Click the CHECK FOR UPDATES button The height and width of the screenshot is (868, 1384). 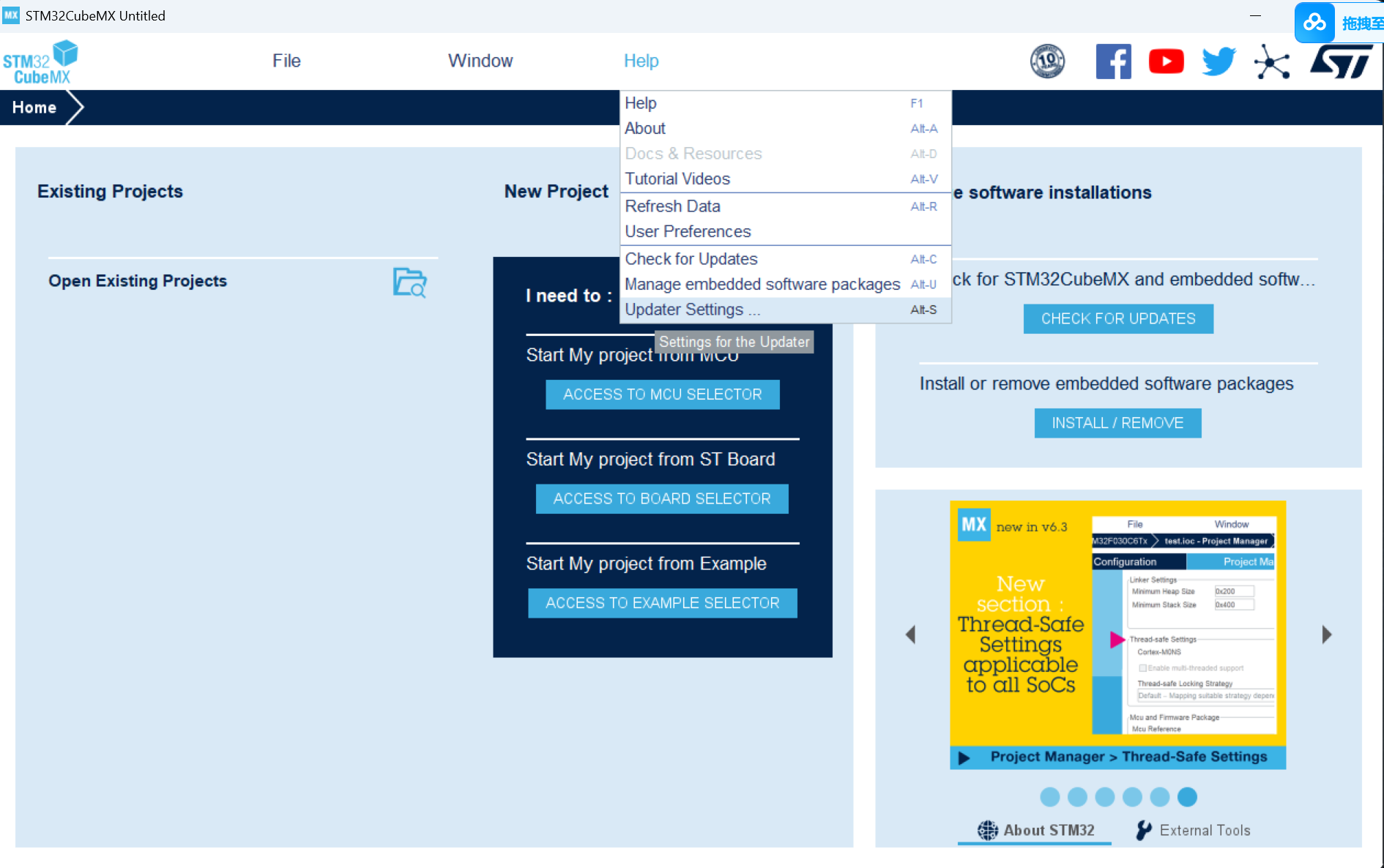pyautogui.click(x=1118, y=319)
